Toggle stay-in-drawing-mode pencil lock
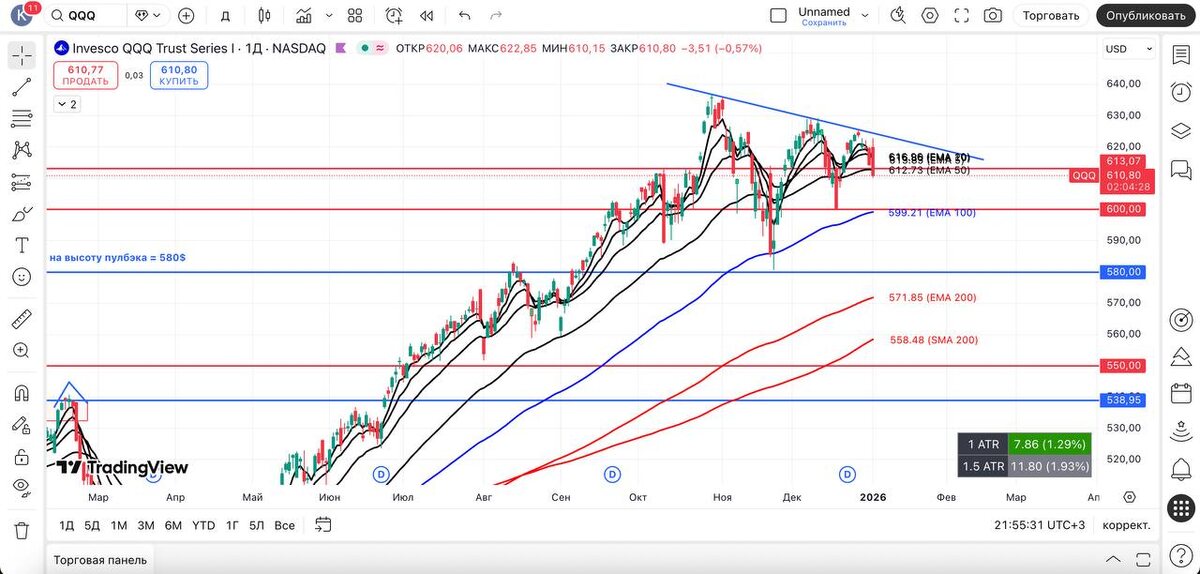 pos(22,425)
